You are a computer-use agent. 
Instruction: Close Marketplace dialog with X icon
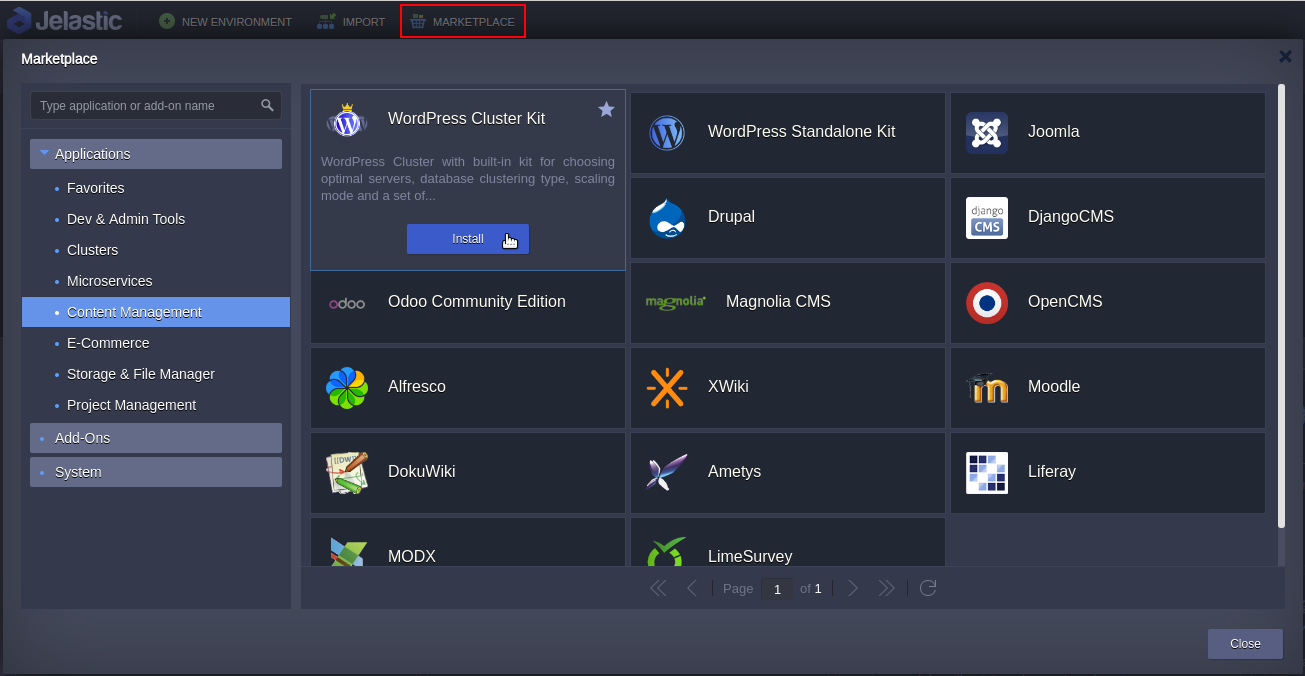click(x=1285, y=57)
